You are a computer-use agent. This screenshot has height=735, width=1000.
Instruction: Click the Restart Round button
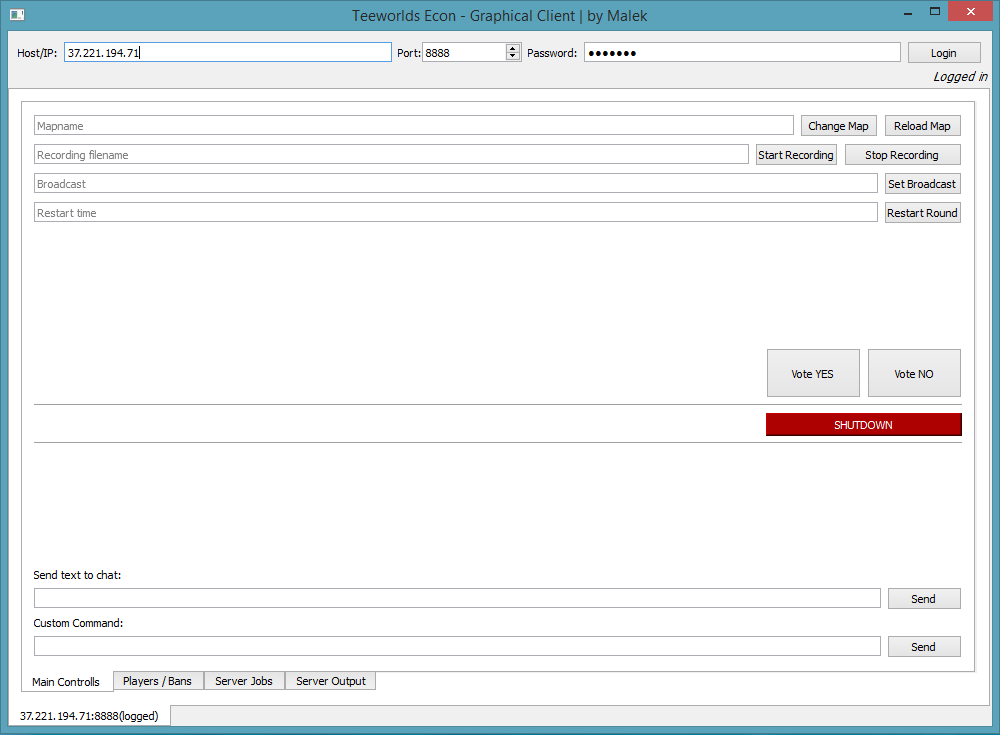pos(922,212)
